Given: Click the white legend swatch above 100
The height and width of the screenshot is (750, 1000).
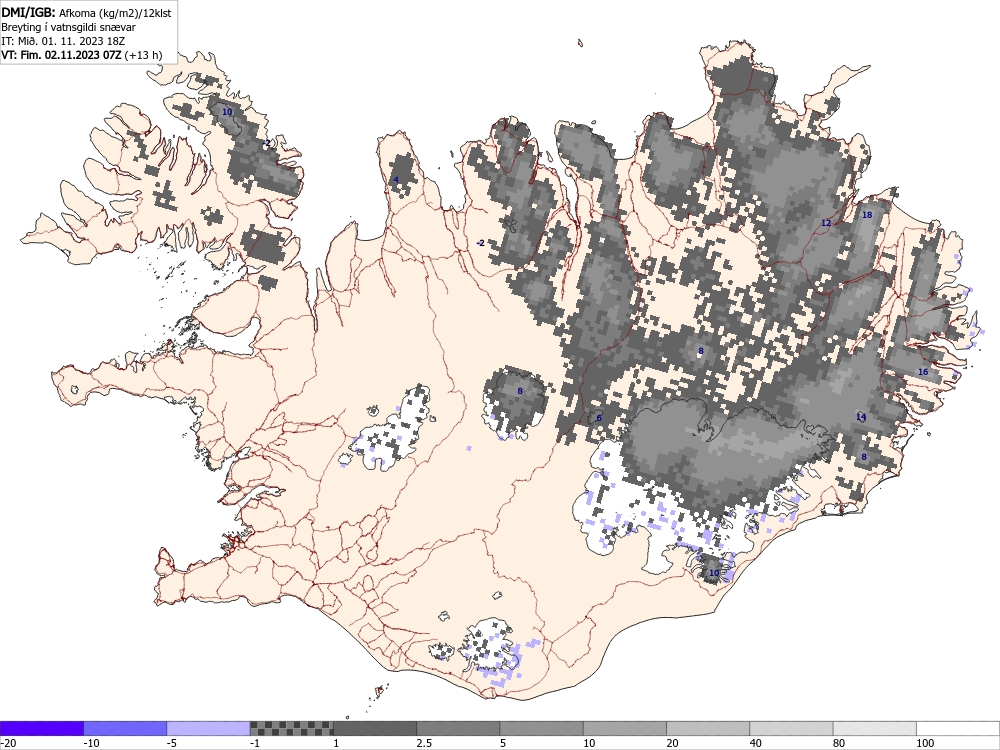Looking at the screenshot, I should tap(958, 728).
